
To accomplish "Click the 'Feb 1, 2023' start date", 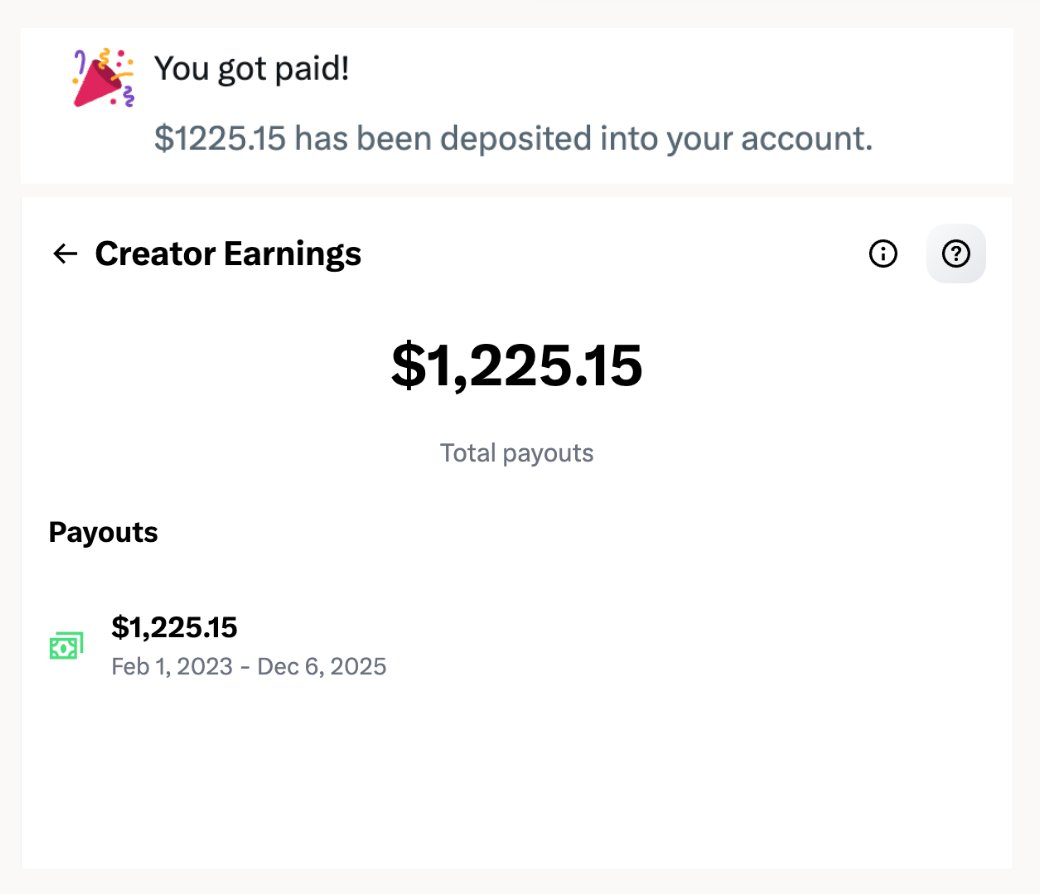I will [172, 666].
